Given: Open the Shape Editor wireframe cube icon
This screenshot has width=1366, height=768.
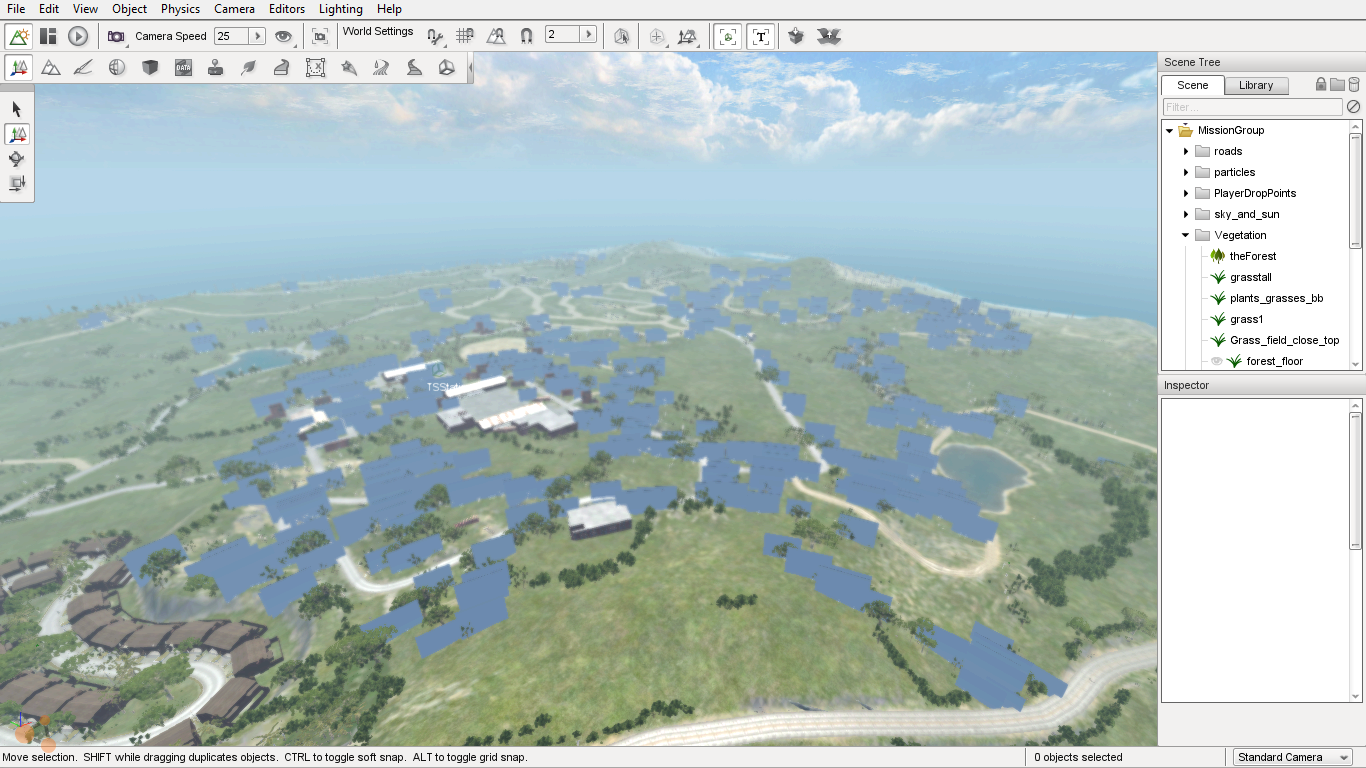Looking at the screenshot, I should [447, 68].
